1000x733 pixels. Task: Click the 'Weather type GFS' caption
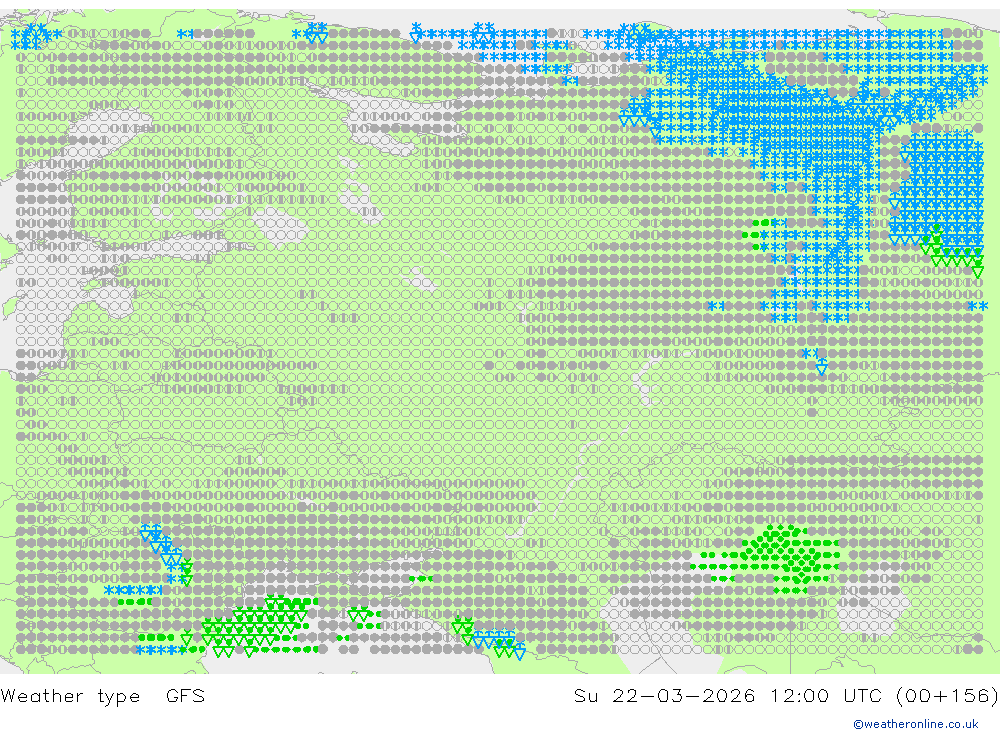(x=103, y=695)
